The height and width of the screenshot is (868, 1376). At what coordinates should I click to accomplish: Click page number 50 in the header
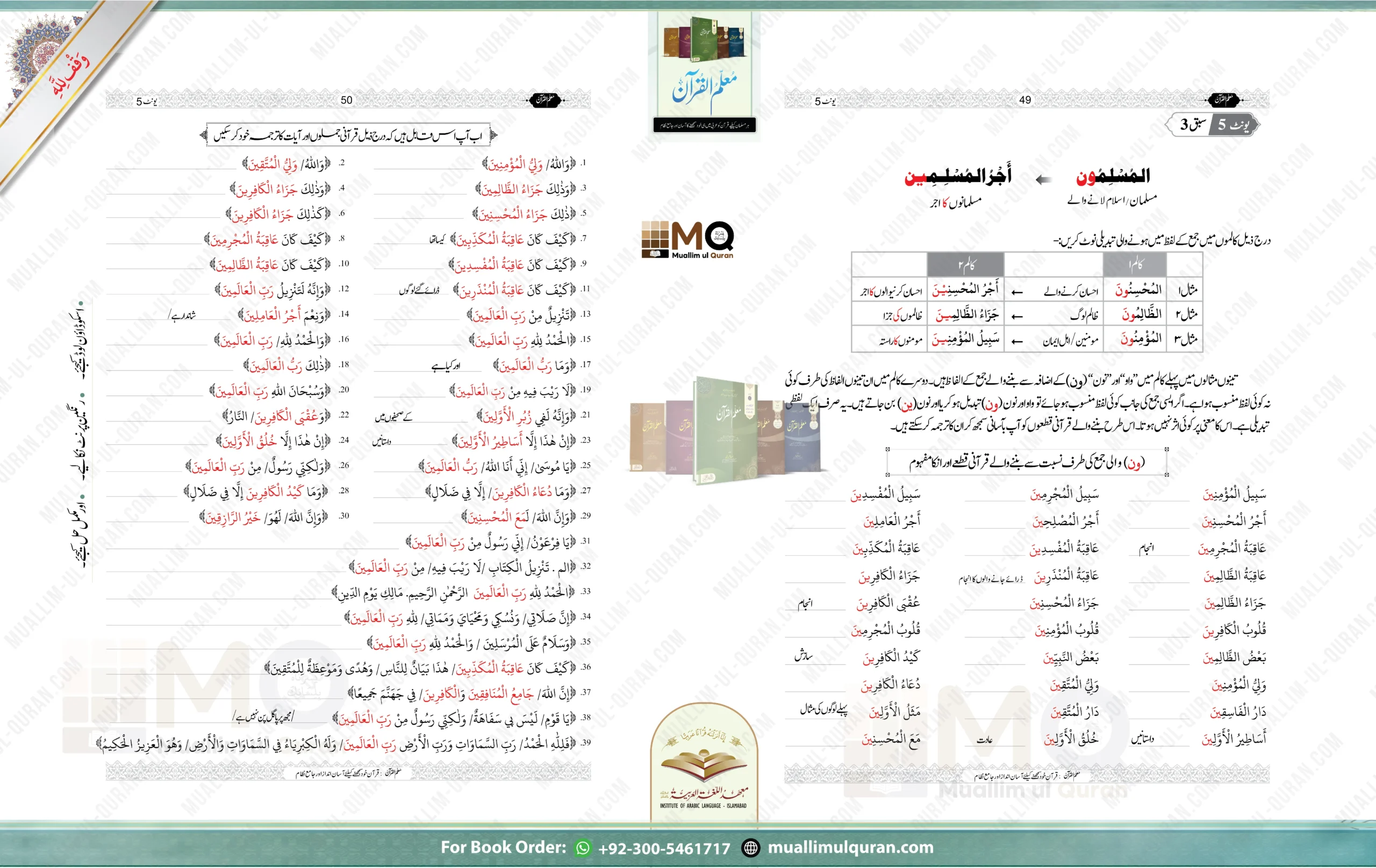coord(346,100)
